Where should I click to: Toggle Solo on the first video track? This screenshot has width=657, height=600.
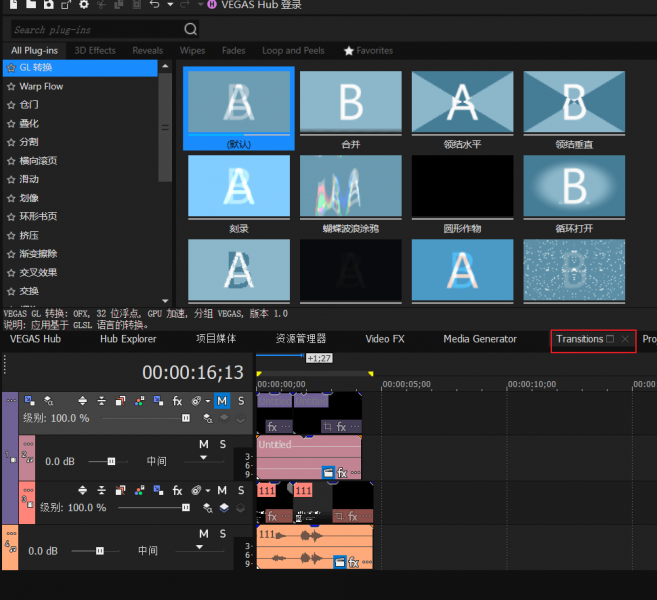[x=241, y=401]
